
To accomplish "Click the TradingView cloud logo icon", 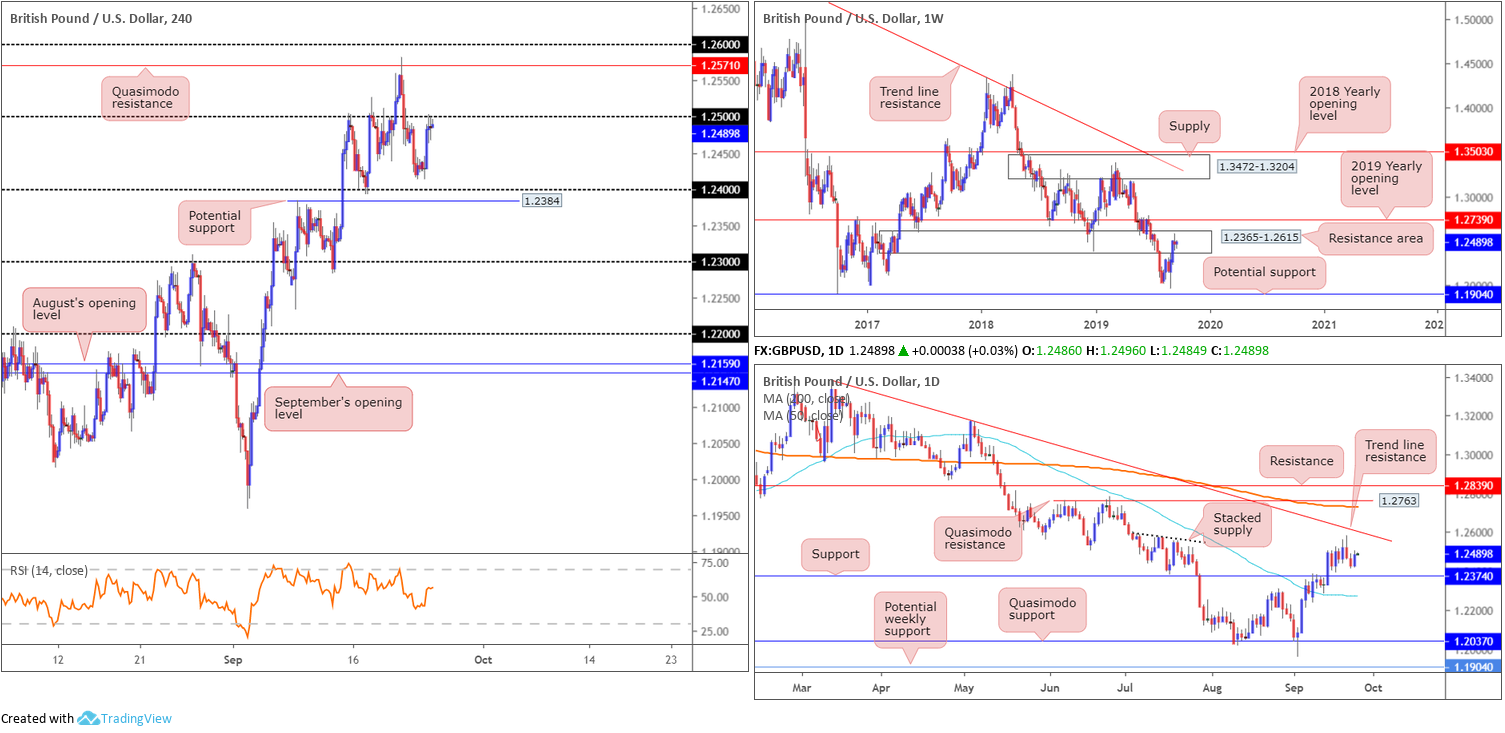I will [x=88, y=718].
